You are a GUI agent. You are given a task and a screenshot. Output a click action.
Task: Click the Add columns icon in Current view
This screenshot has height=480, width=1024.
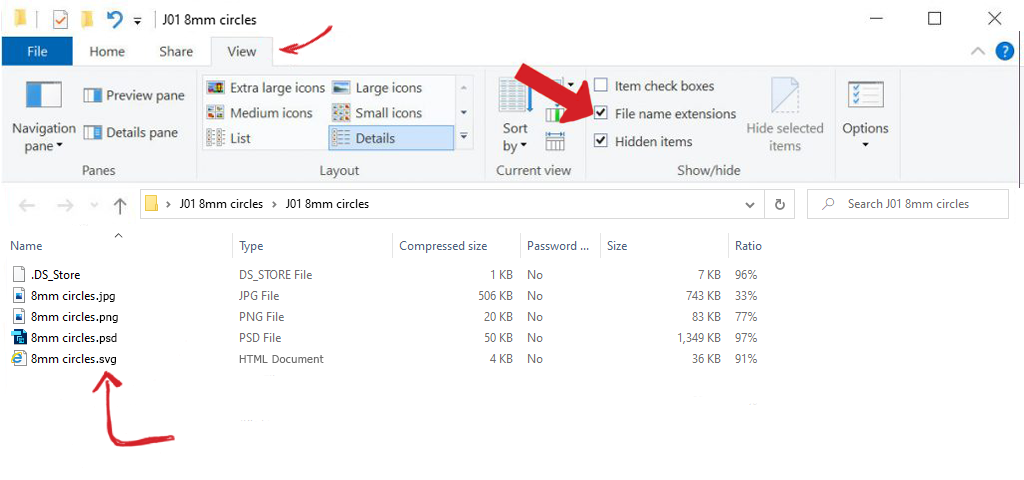click(552, 115)
